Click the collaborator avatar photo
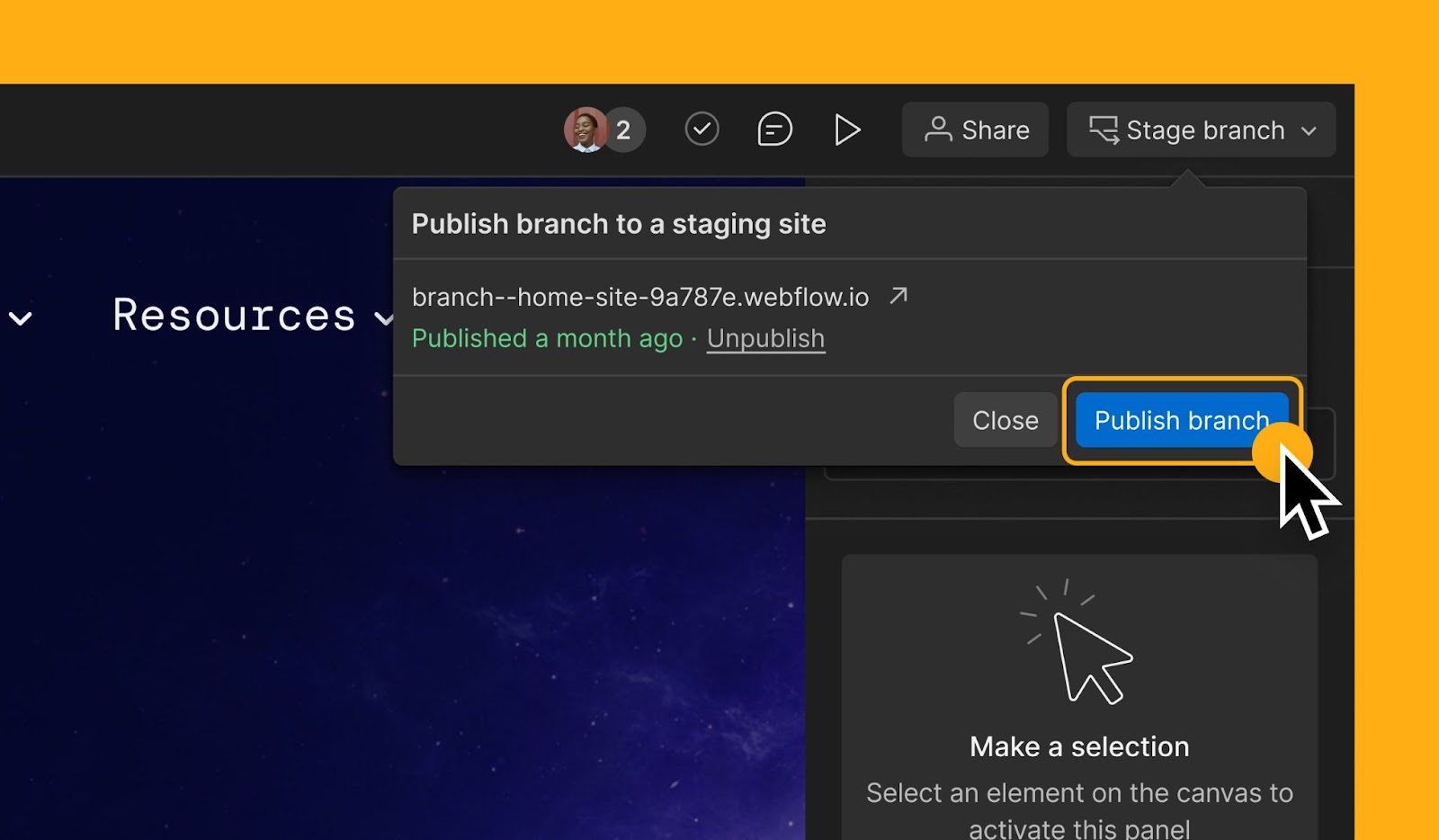This screenshot has height=840, width=1439. click(585, 130)
